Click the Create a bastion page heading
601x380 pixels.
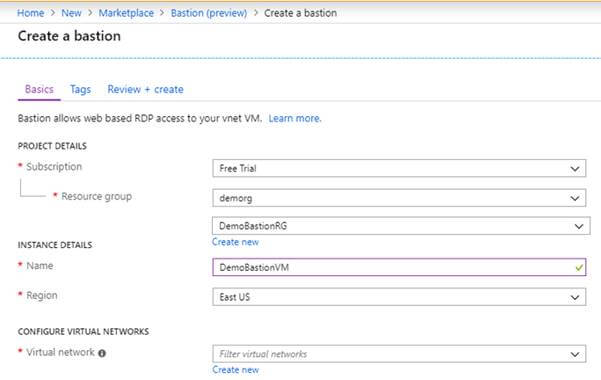click(69, 36)
